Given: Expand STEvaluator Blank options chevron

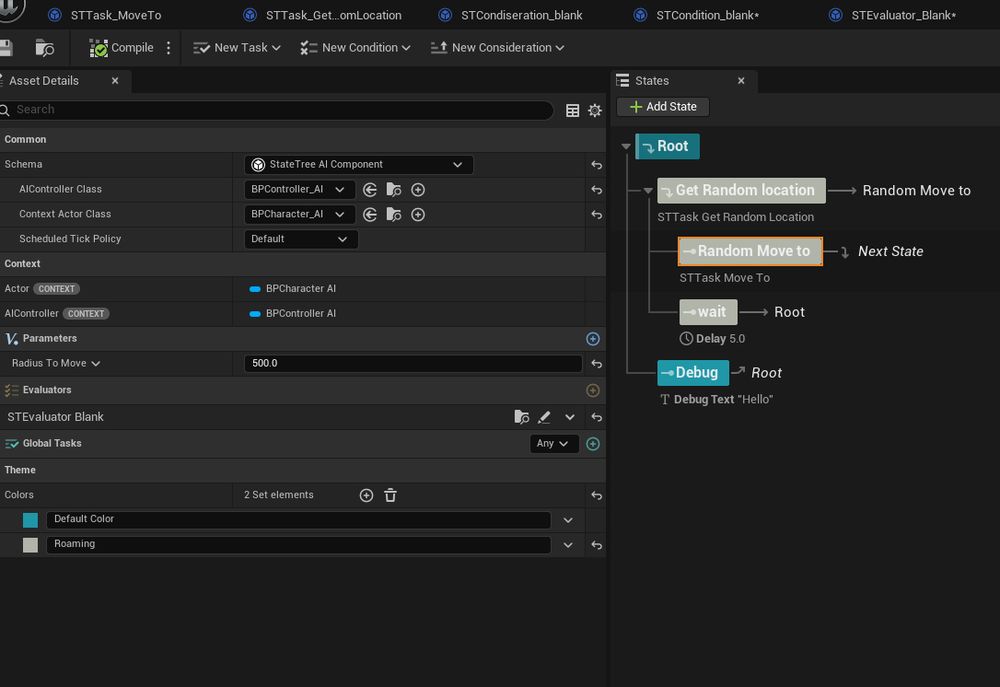Looking at the screenshot, I should pyautogui.click(x=570, y=417).
